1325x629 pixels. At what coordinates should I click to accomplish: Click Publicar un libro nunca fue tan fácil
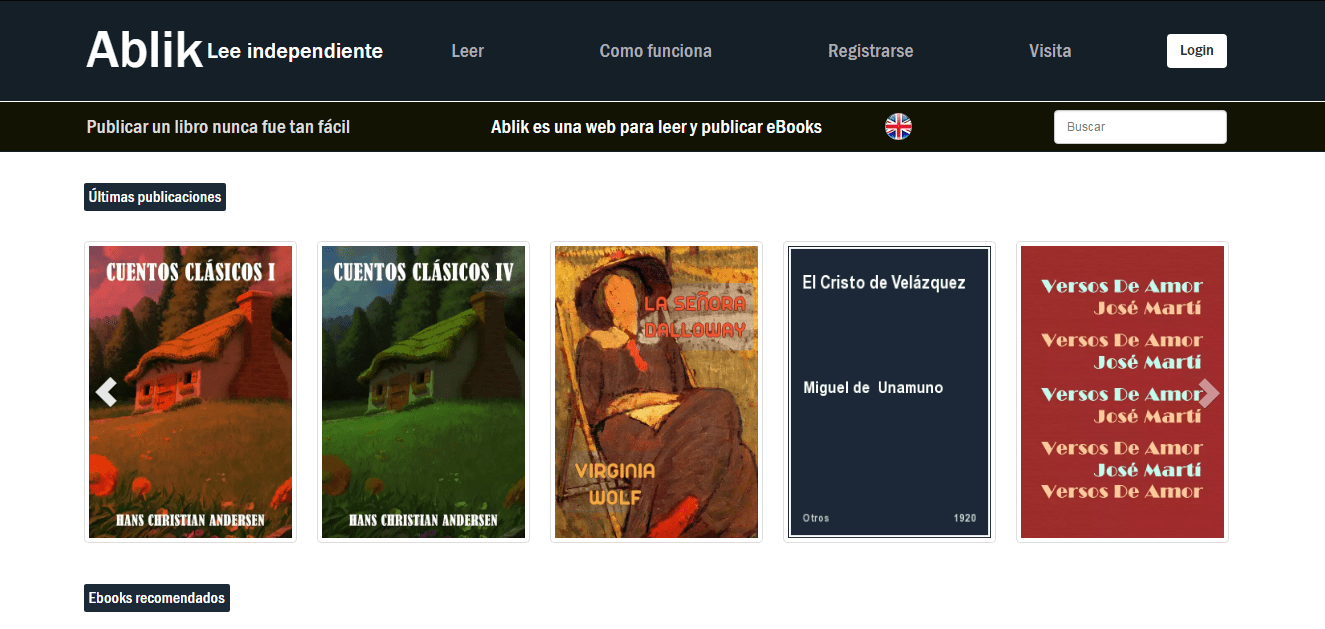[218, 127]
